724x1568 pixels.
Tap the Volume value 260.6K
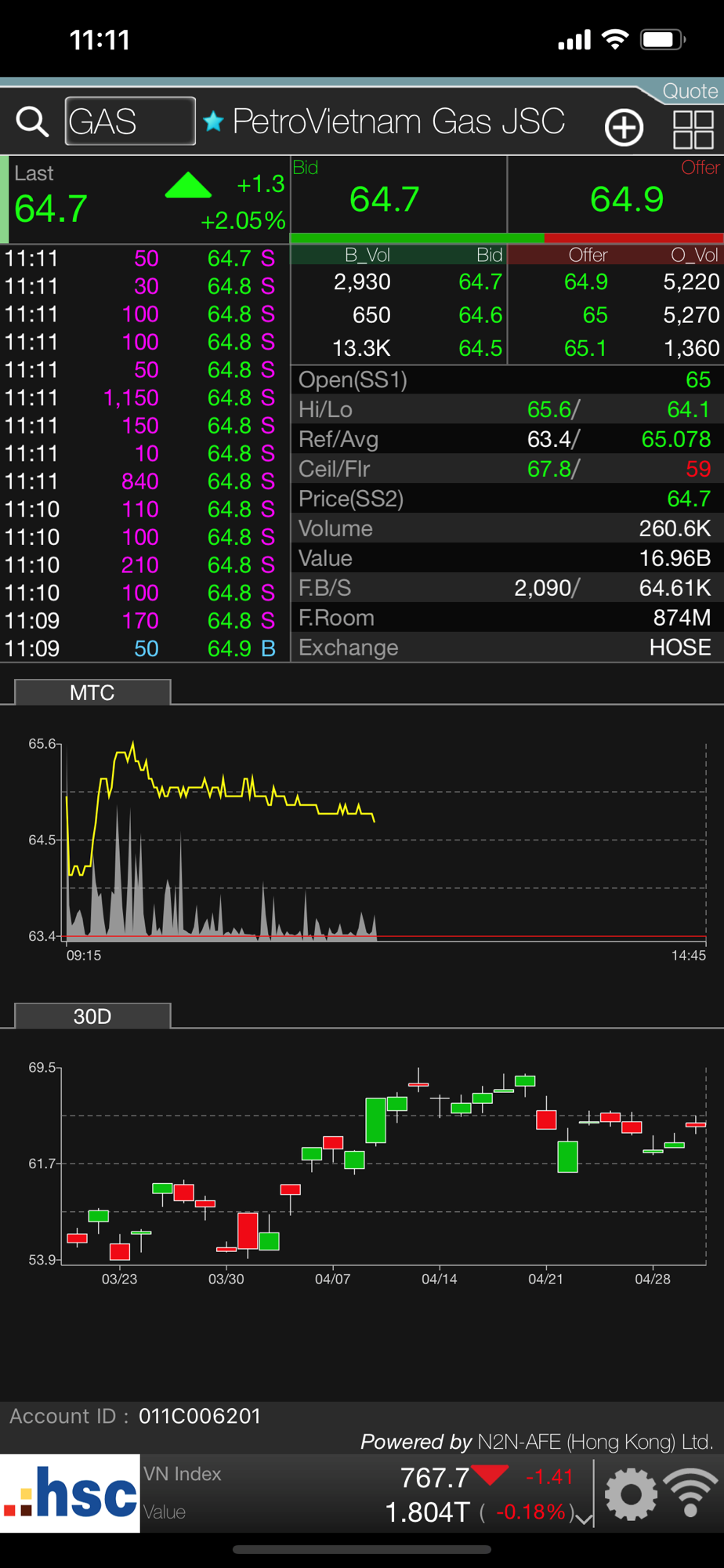point(675,528)
